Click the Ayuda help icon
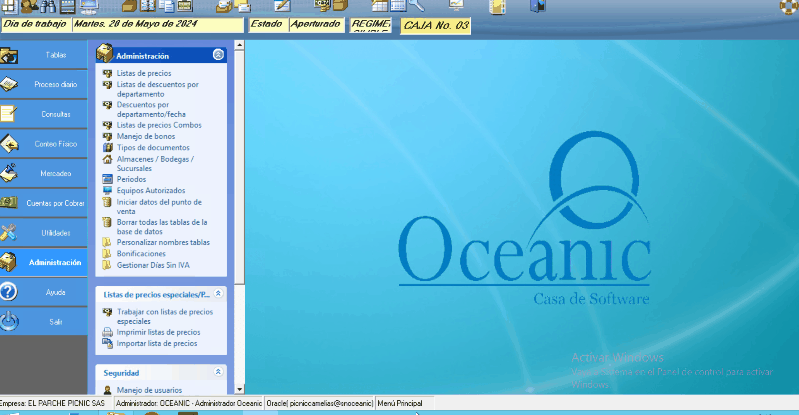 10,292
